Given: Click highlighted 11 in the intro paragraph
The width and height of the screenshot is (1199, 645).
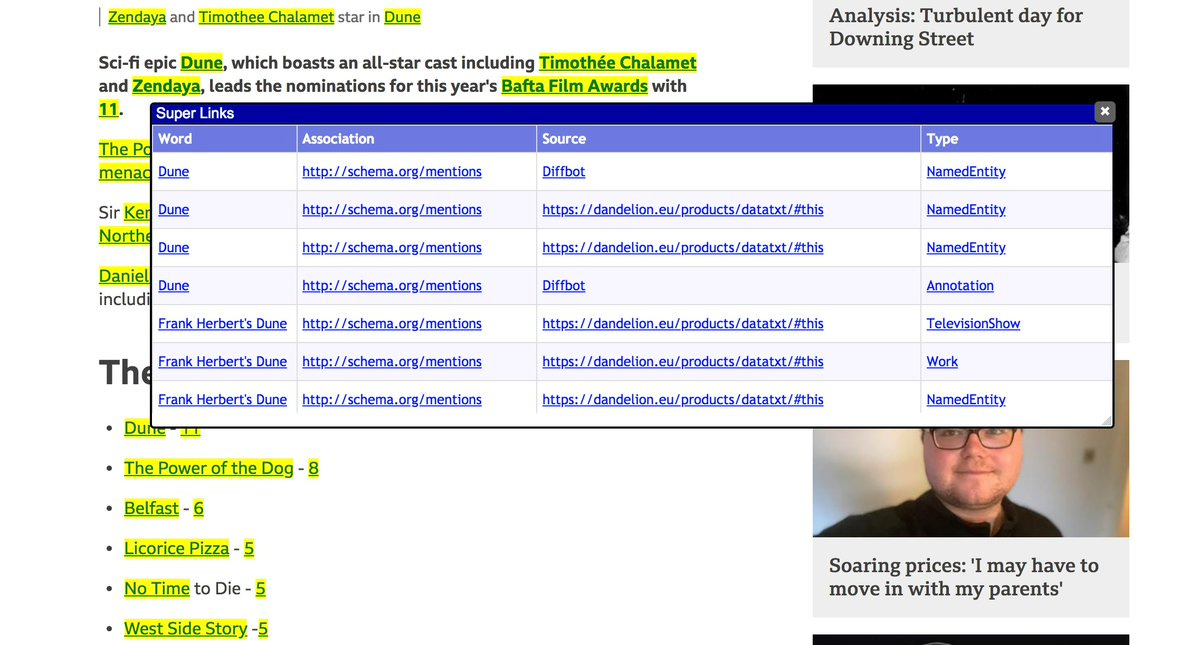Looking at the screenshot, I should 109,109.
